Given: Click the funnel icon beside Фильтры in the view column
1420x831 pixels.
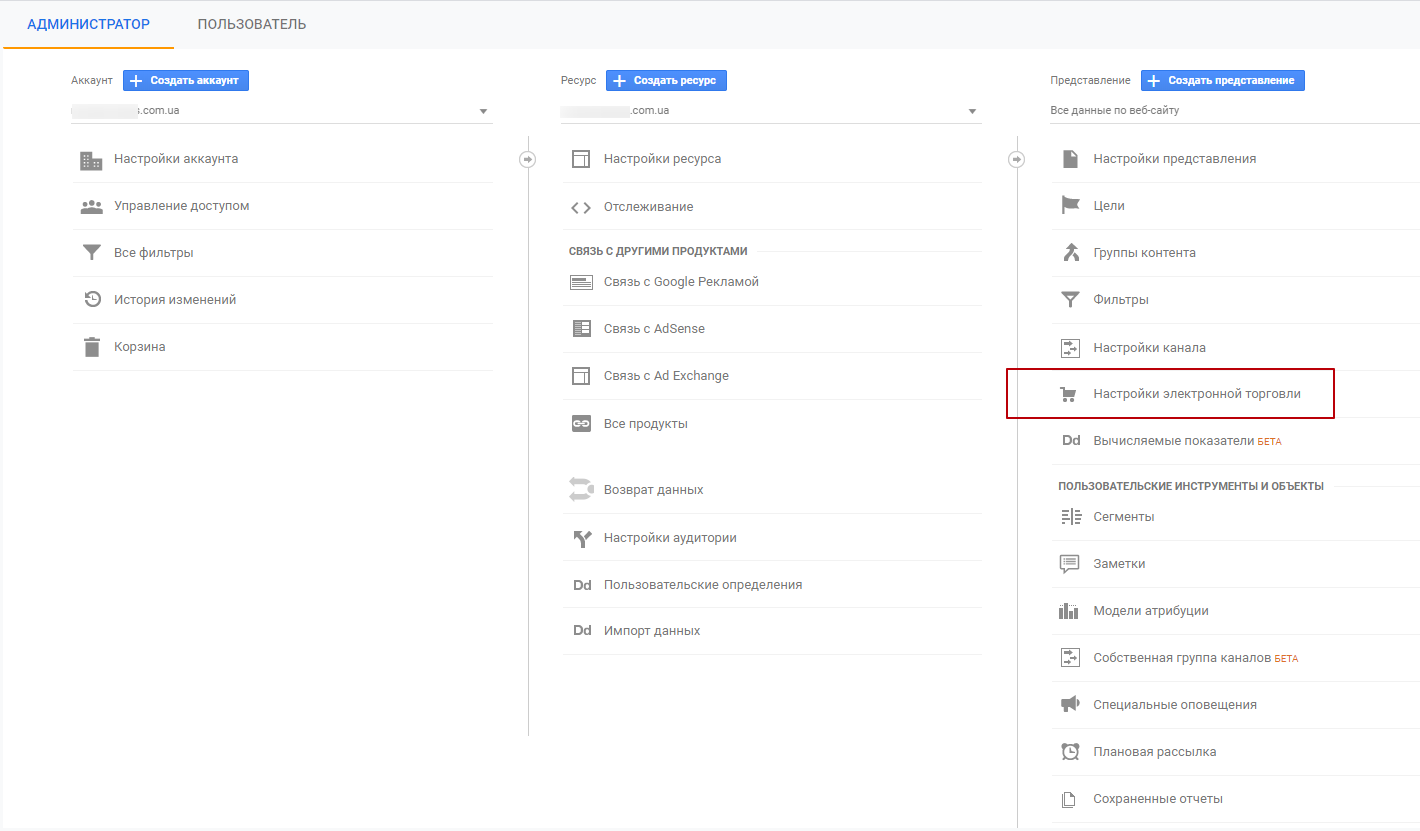Looking at the screenshot, I should point(1070,299).
